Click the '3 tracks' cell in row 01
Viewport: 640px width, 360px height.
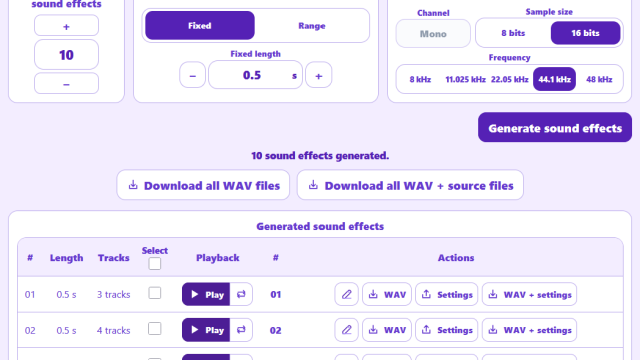pos(113,294)
